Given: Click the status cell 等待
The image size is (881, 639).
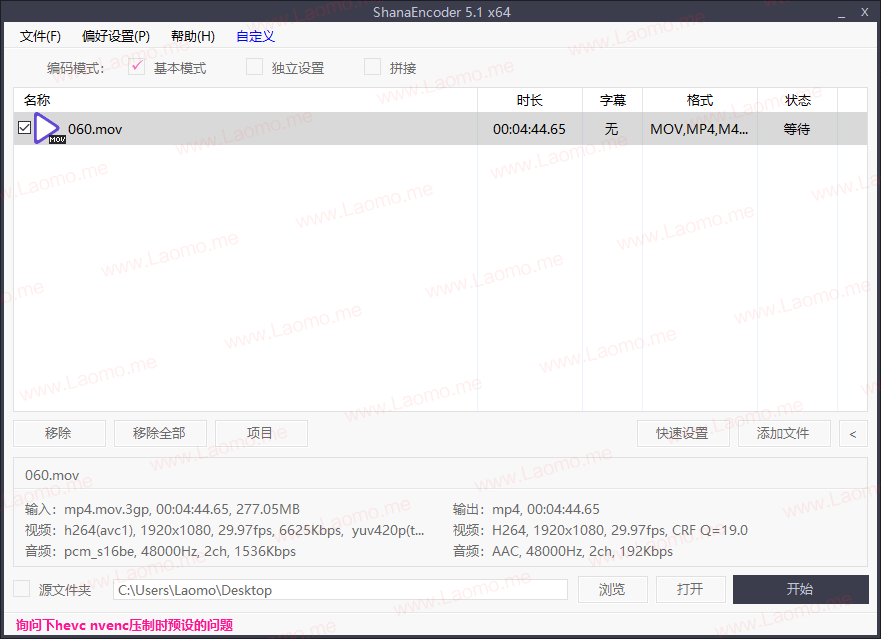Looking at the screenshot, I should click(x=797, y=129).
